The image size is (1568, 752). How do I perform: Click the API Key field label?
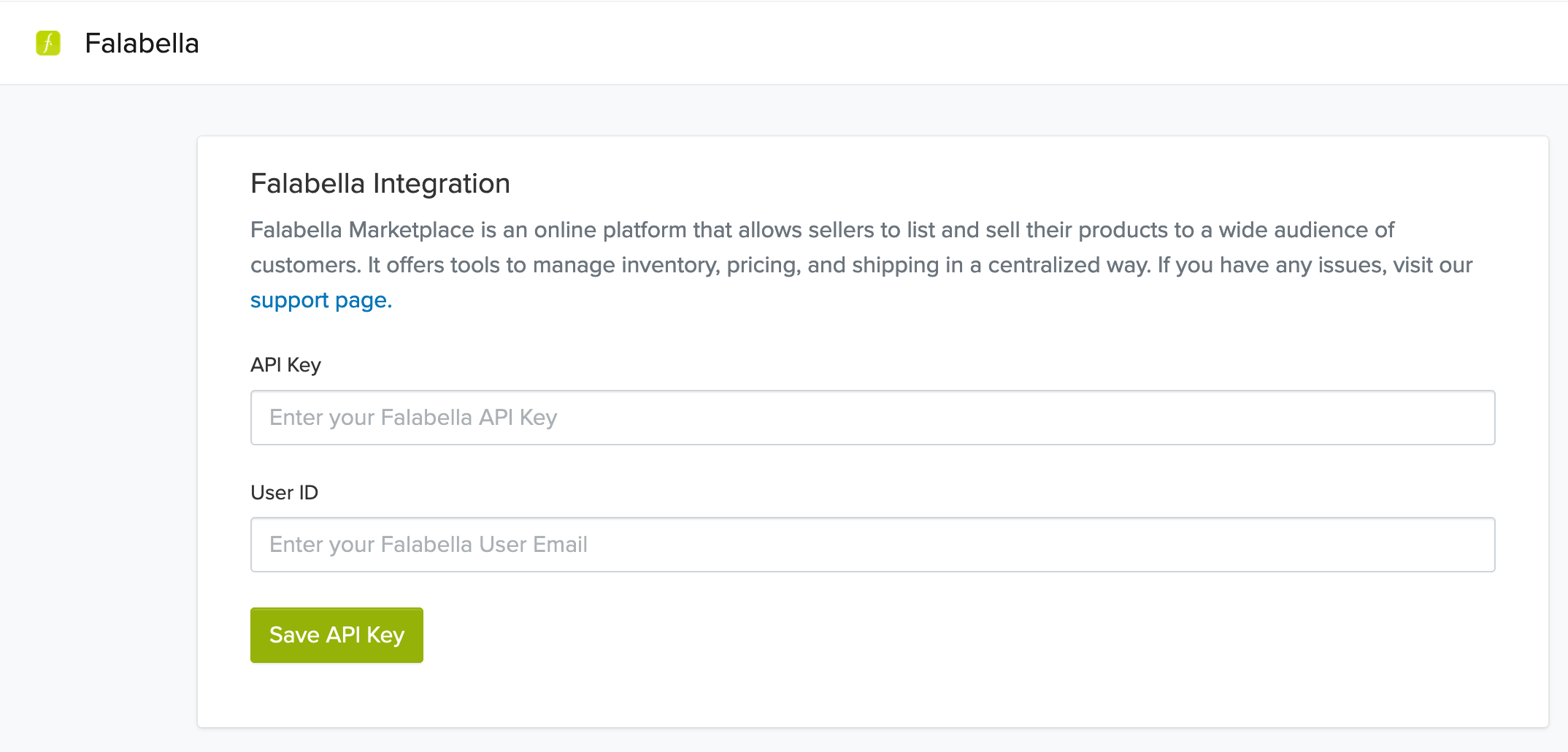285,365
